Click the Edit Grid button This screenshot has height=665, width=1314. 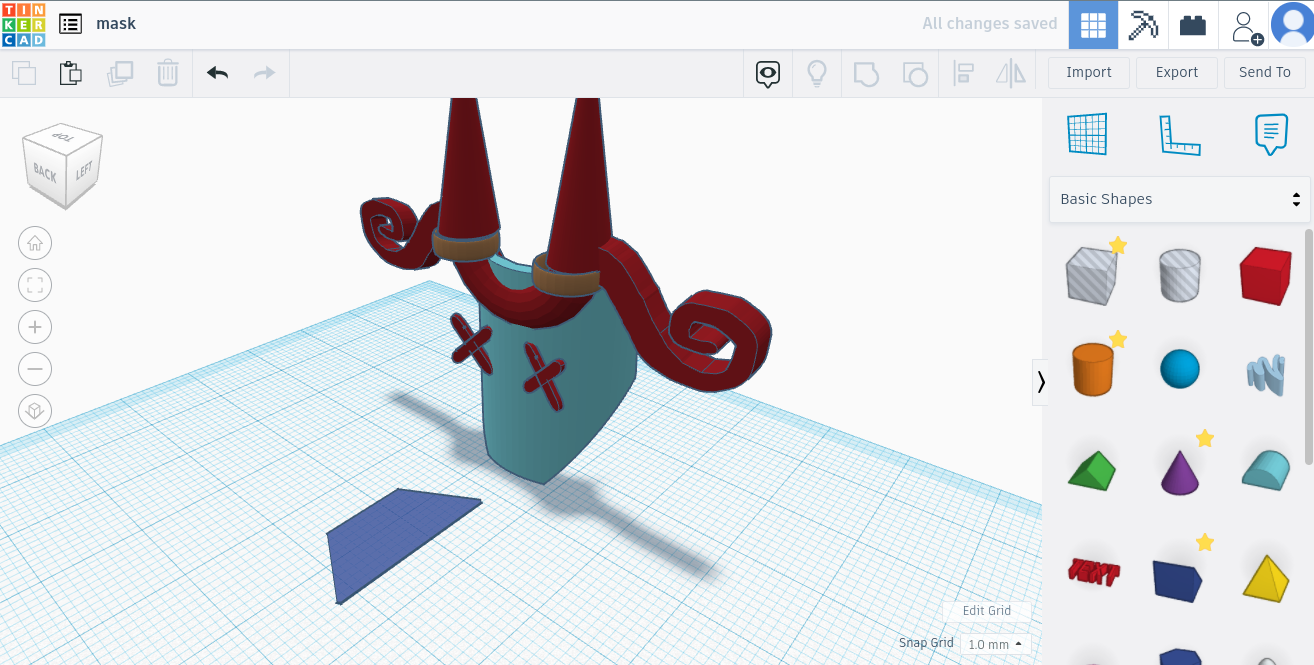coord(987,611)
